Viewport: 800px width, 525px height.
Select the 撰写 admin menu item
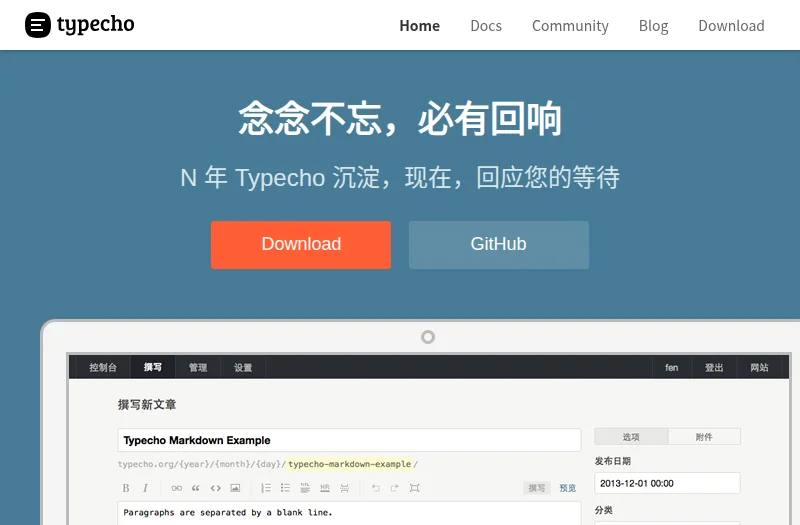(x=153, y=367)
